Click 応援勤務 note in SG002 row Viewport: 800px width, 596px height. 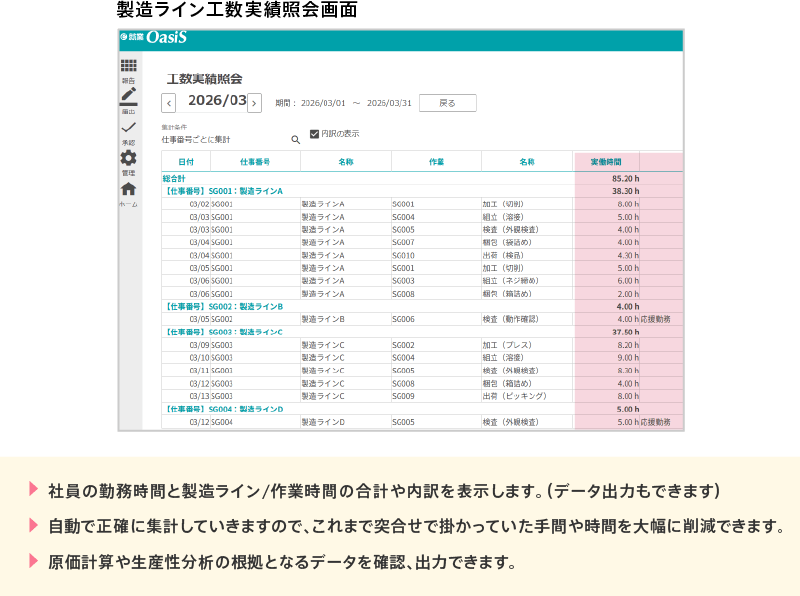click(656, 319)
